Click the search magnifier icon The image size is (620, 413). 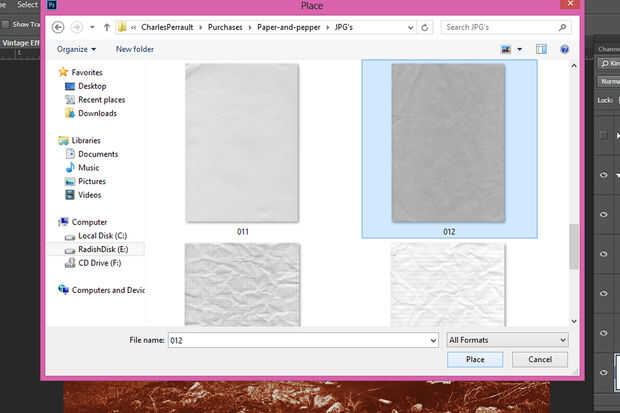563,27
